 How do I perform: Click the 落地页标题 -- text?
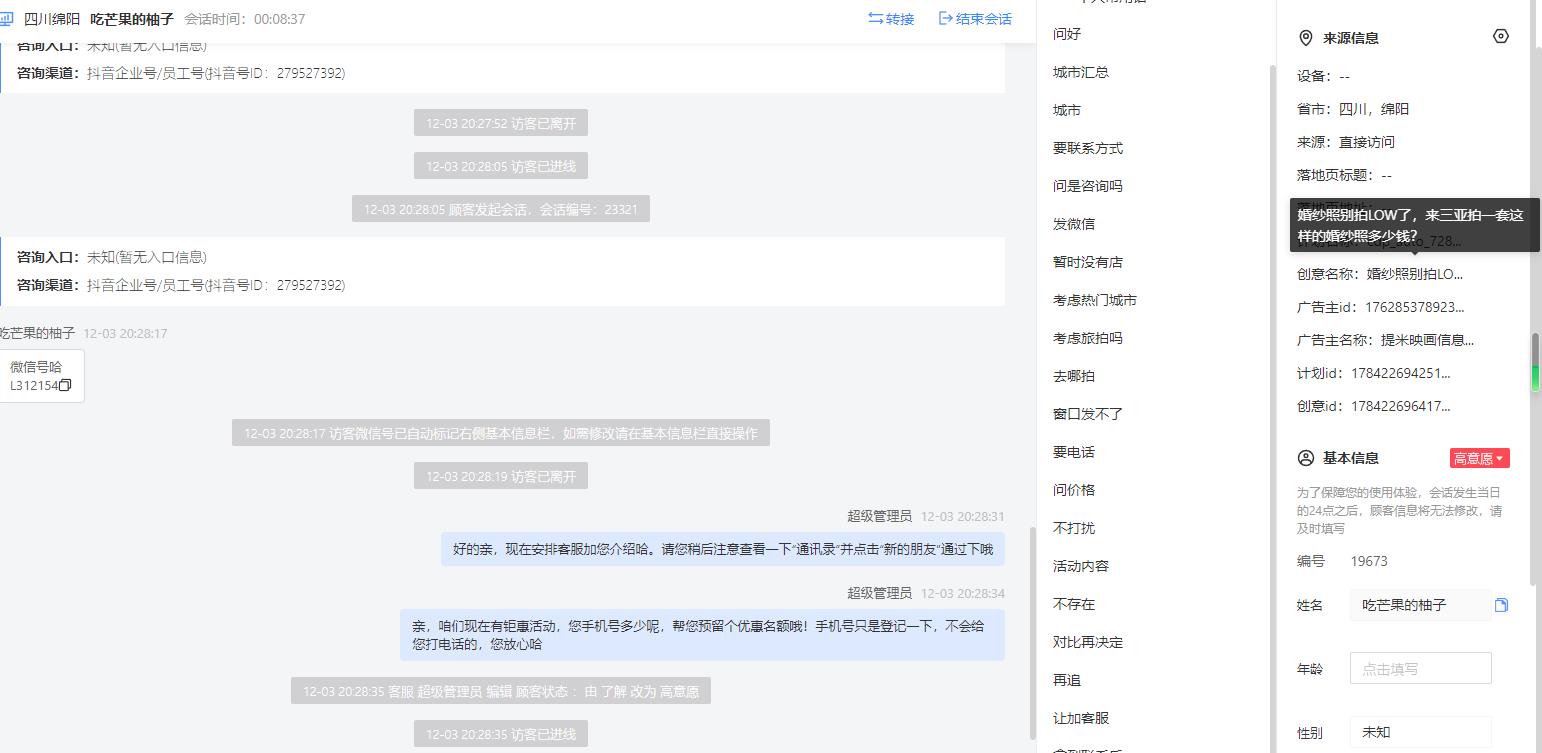point(1344,175)
